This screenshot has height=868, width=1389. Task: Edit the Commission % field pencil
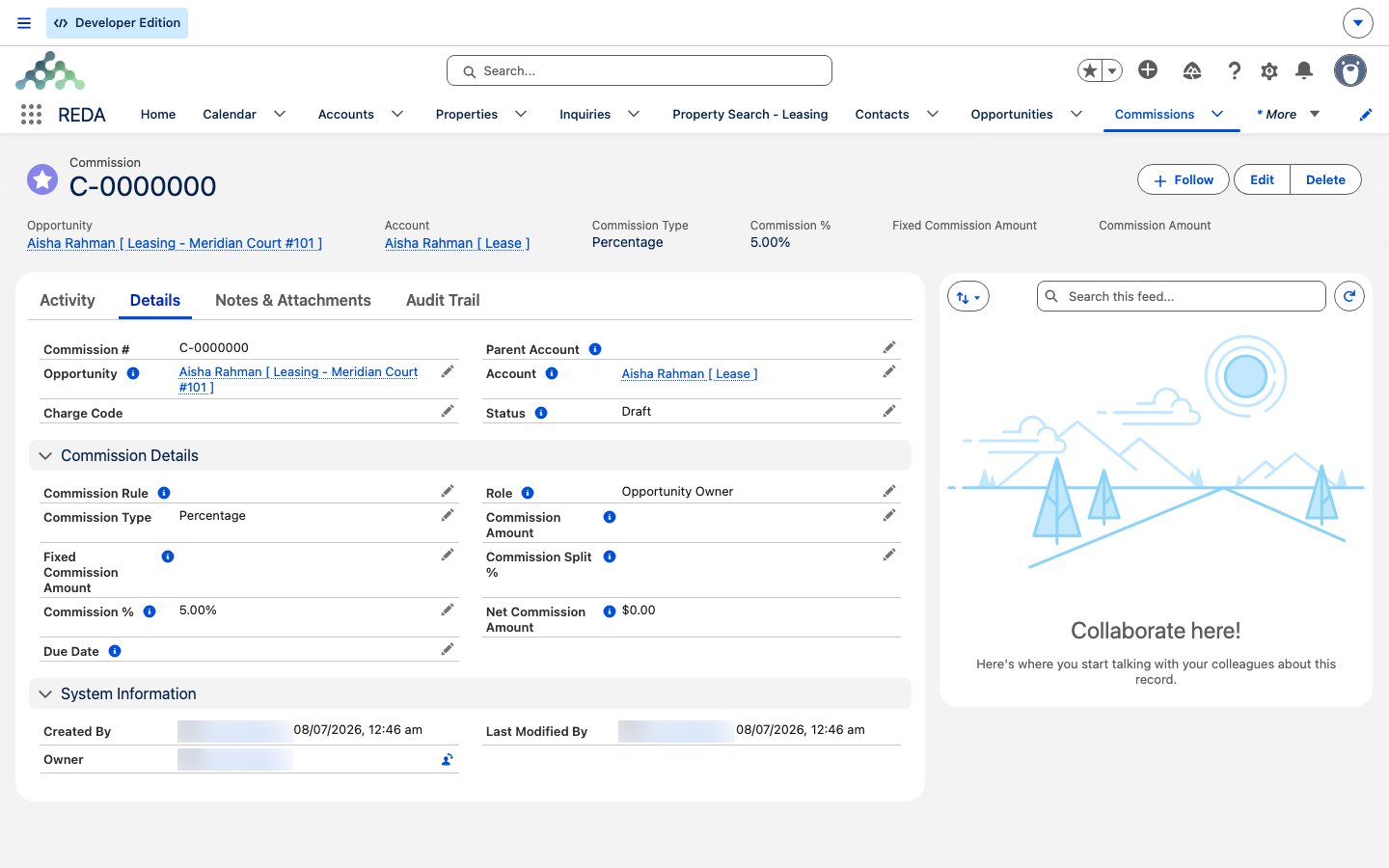(448, 610)
